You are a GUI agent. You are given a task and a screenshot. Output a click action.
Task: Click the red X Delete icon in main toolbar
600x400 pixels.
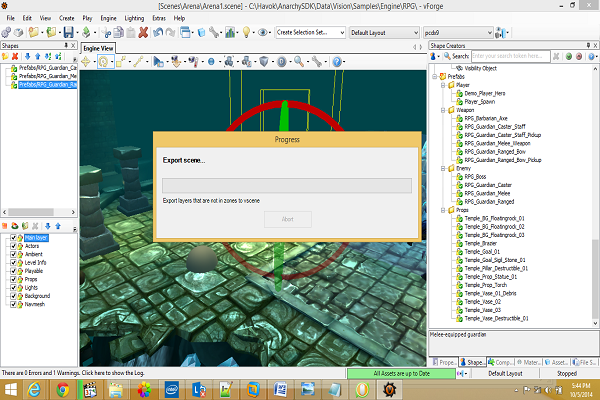(143, 33)
